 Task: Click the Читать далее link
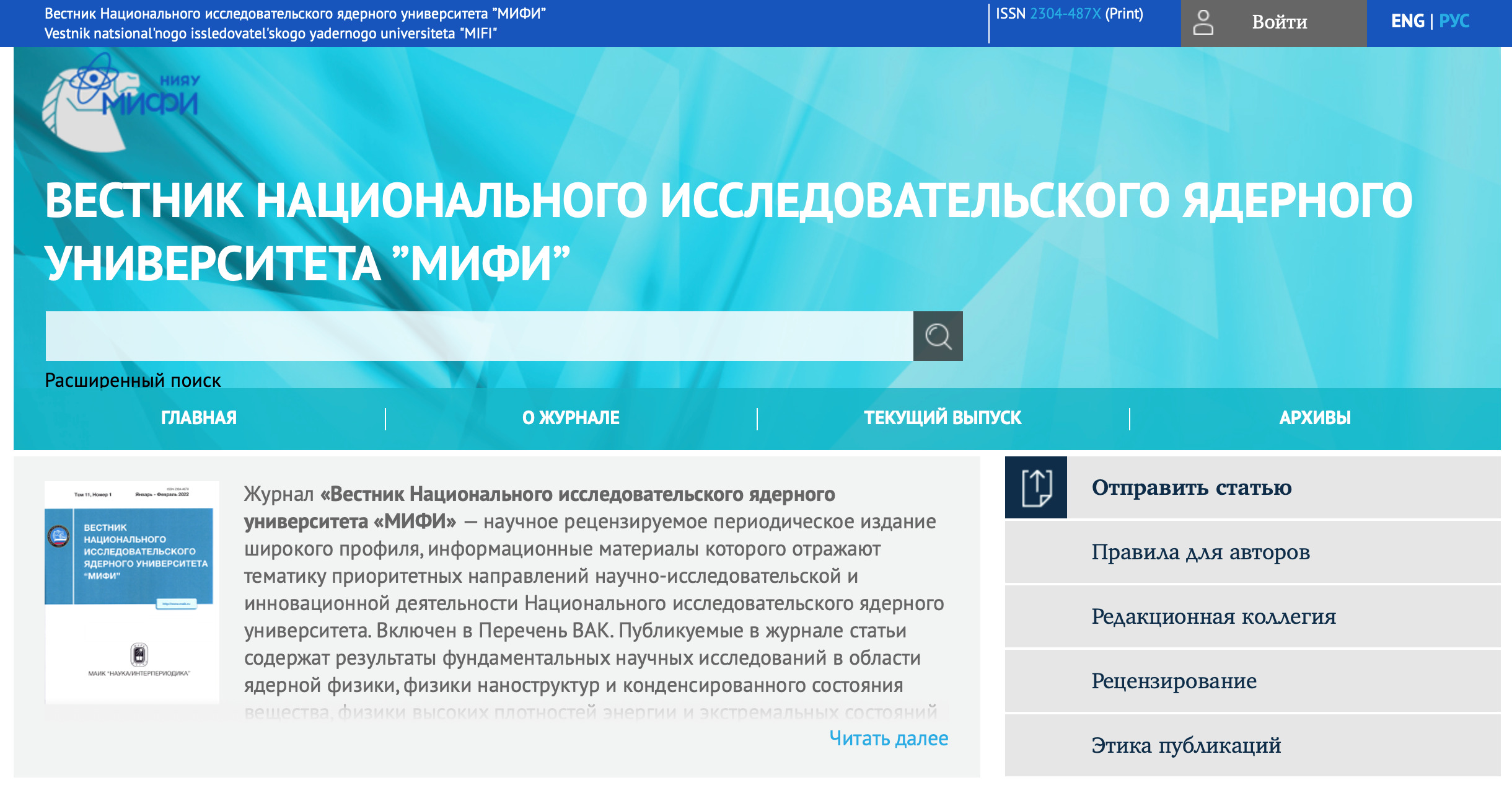889,738
